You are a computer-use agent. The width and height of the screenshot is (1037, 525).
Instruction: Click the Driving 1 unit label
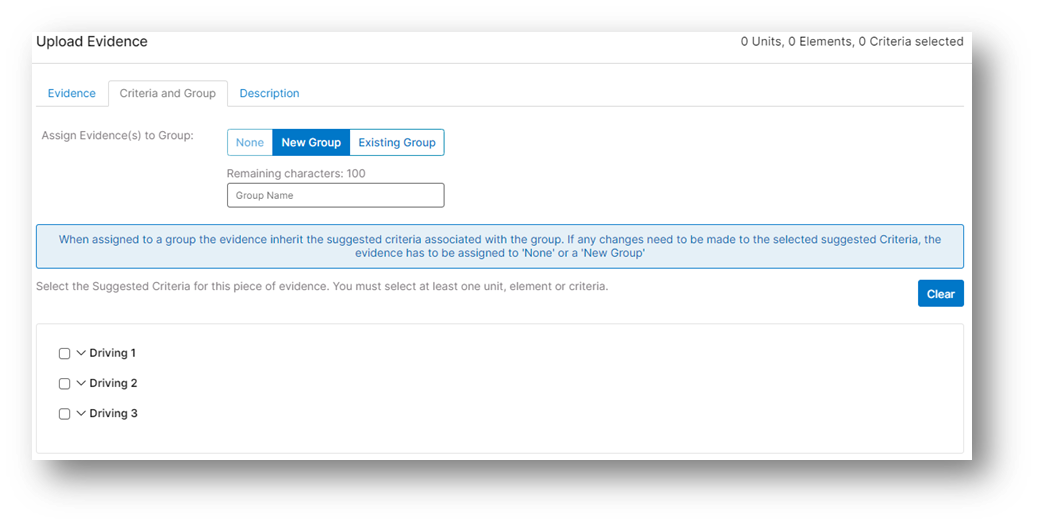pyautogui.click(x=112, y=353)
